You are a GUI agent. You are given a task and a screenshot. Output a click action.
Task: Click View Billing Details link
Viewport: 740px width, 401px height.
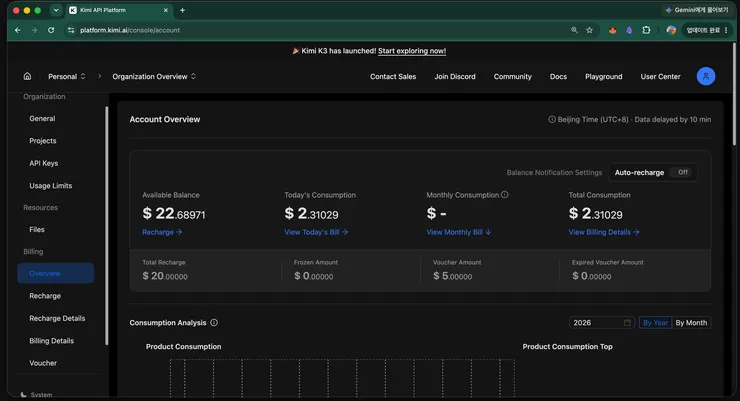point(604,232)
